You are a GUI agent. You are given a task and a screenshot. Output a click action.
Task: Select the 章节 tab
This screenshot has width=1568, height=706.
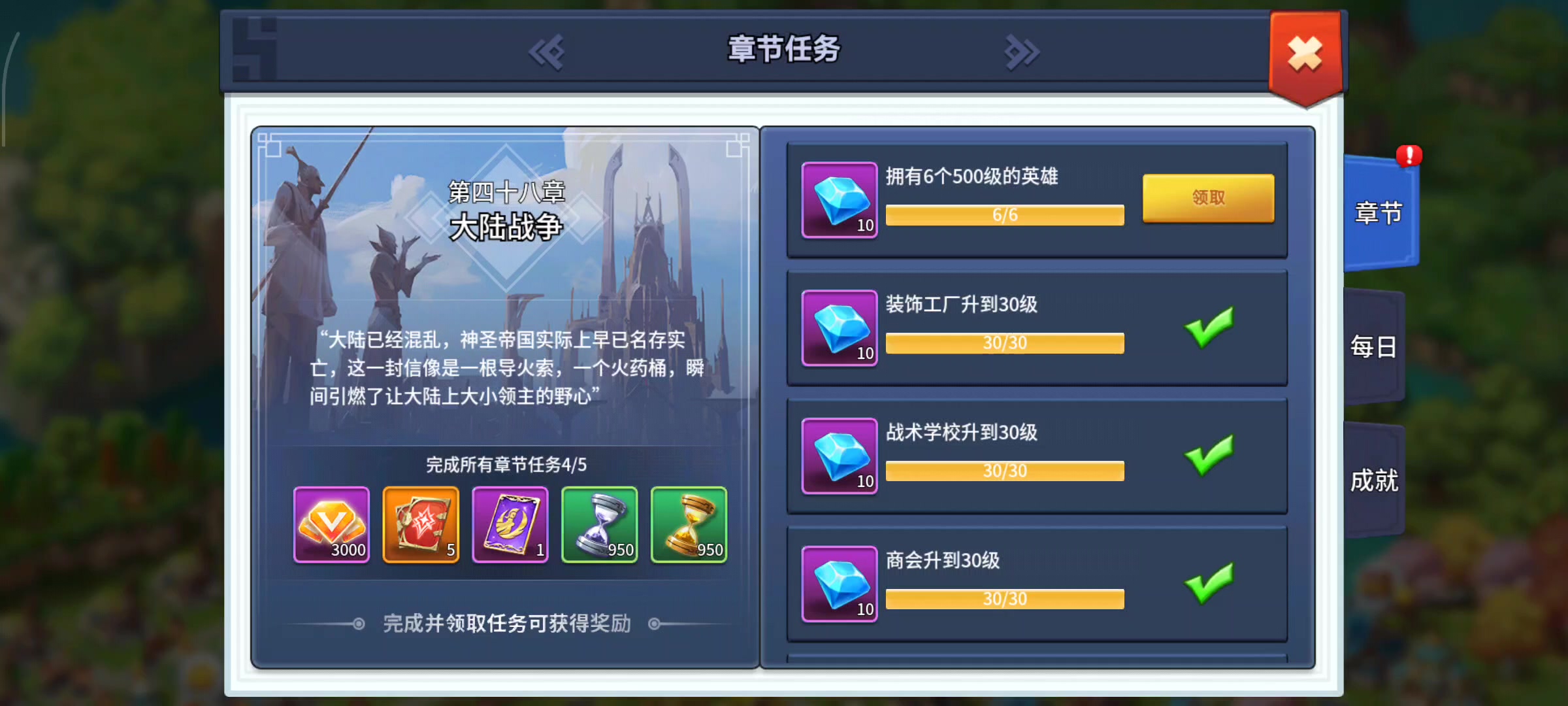[x=1380, y=213]
